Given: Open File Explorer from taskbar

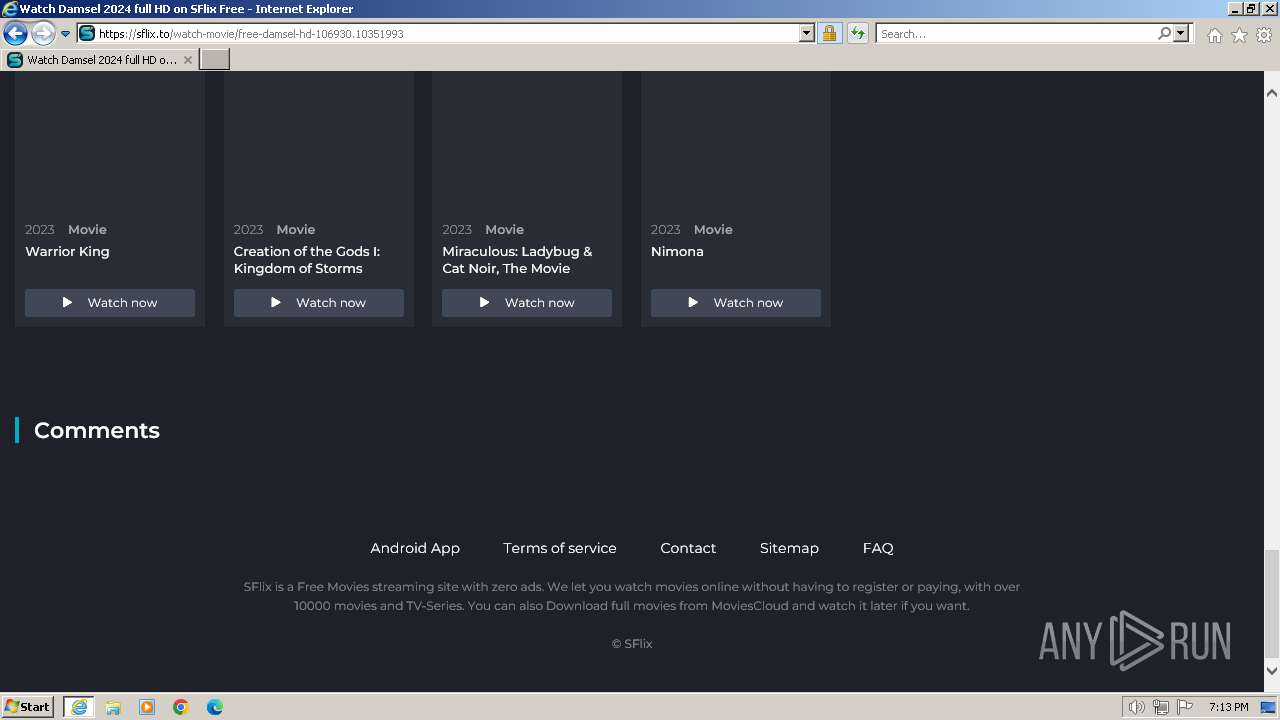Looking at the screenshot, I should [x=113, y=707].
